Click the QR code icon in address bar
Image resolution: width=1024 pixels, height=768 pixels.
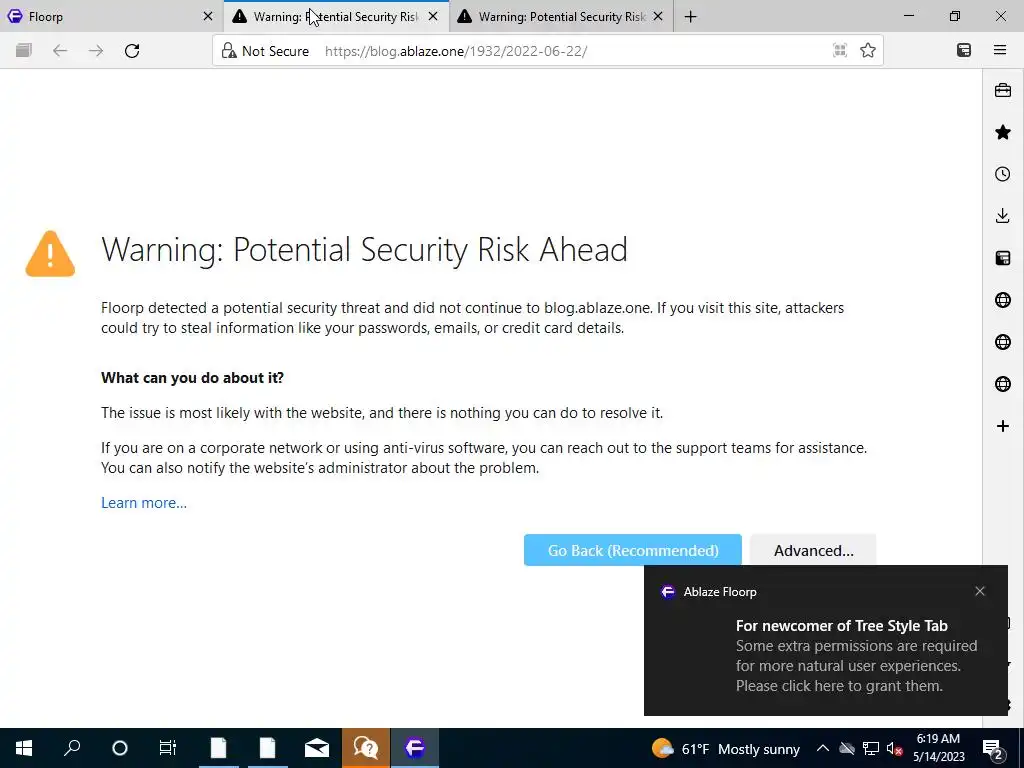click(840, 50)
